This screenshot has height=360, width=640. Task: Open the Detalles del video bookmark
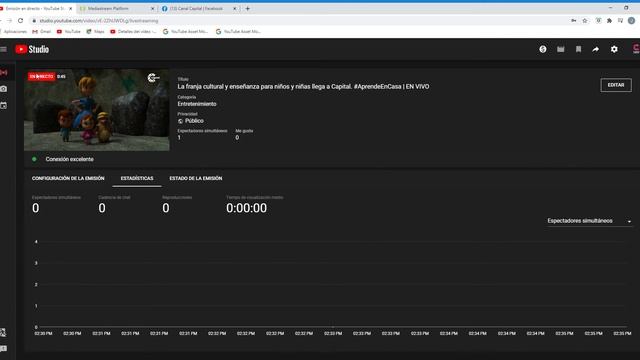(x=133, y=31)
